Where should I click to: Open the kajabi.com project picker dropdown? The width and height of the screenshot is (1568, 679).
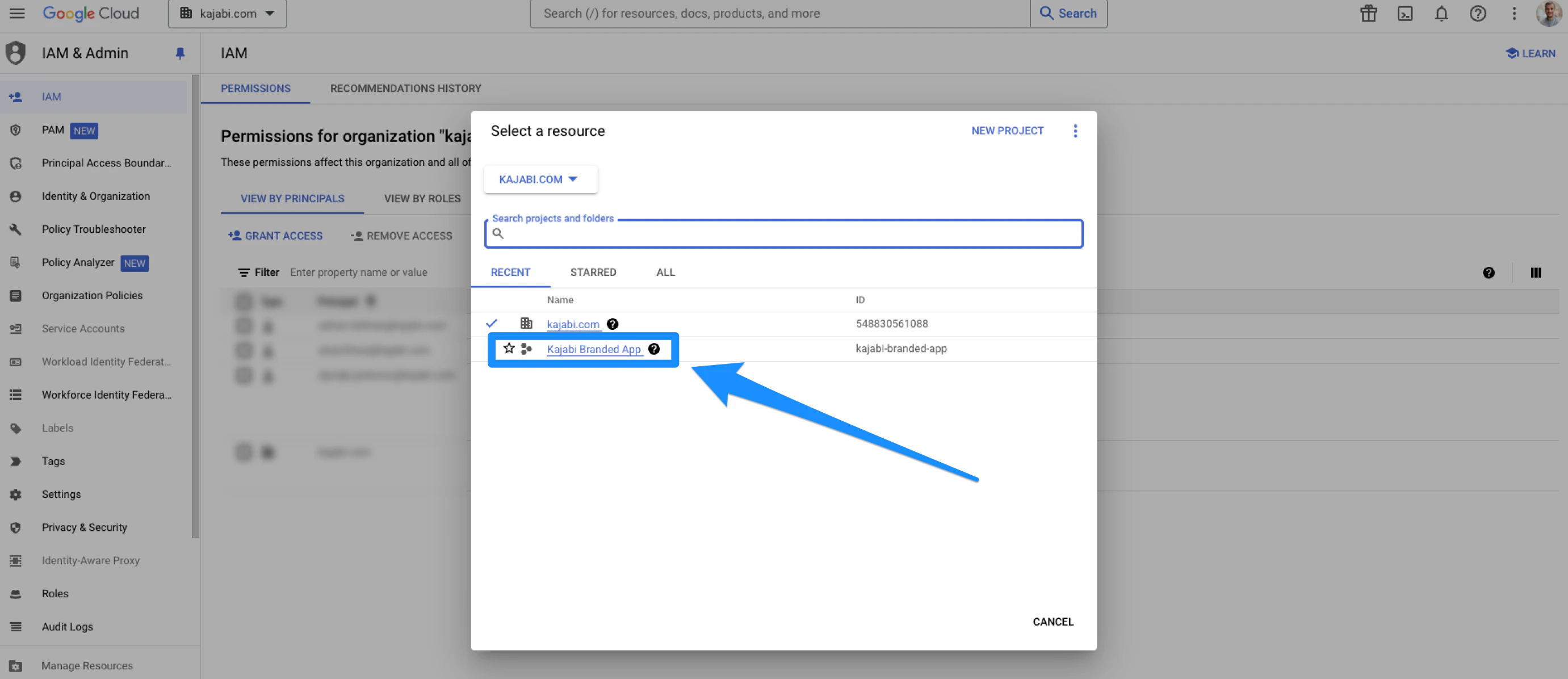coord(228,14)
